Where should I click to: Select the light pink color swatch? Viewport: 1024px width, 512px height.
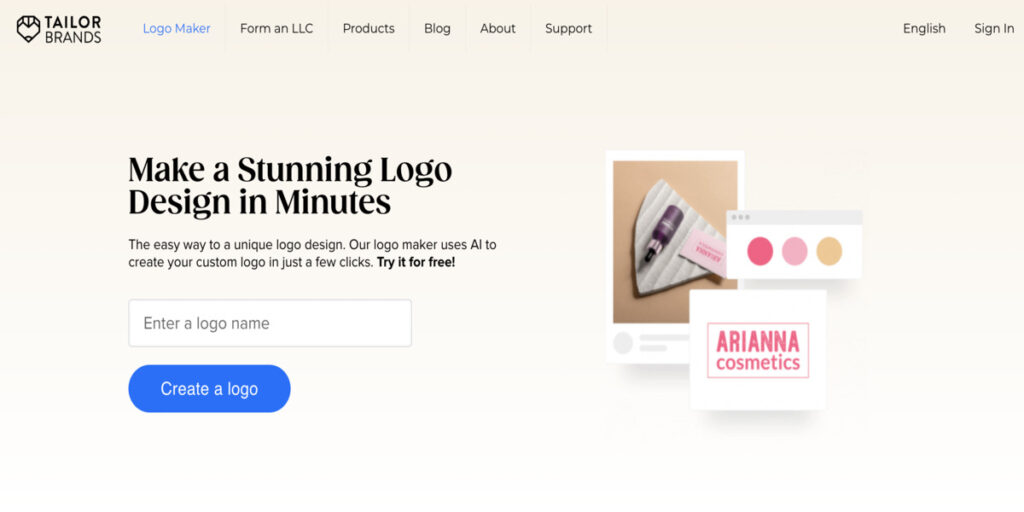coord(794,251)
